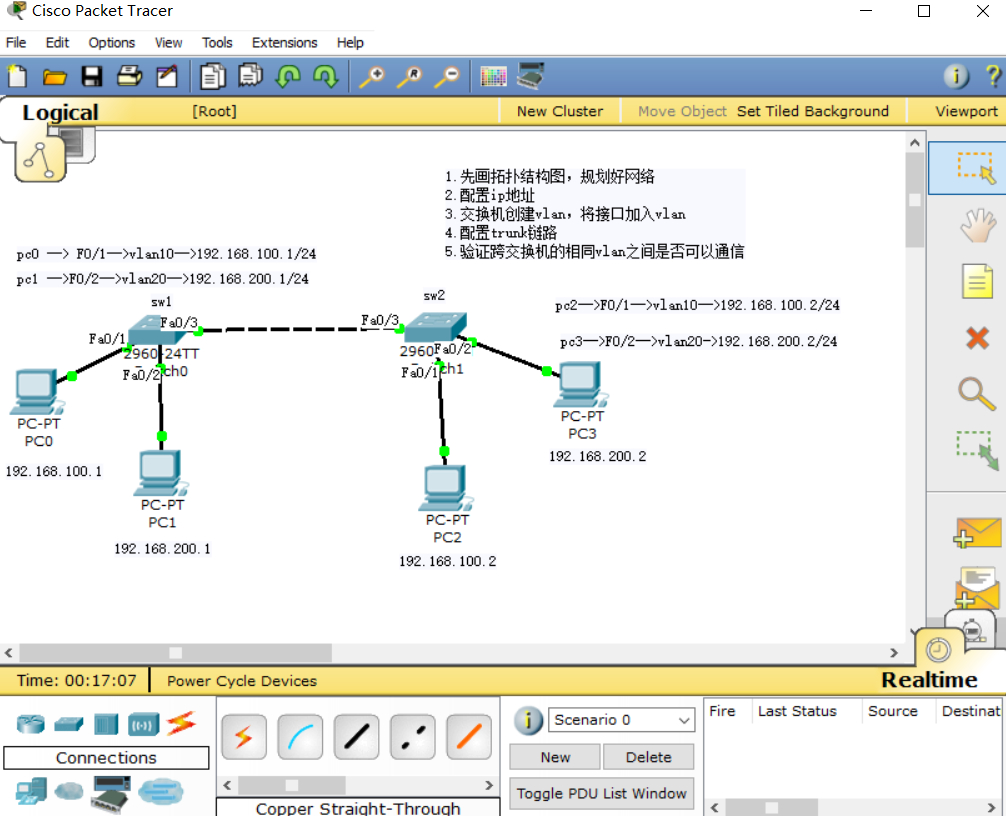Choose Copper Cross-Over dashed cable
The width and height of the screenshot is (1006, 816).
pyautogui.click(x=413, y=737)
